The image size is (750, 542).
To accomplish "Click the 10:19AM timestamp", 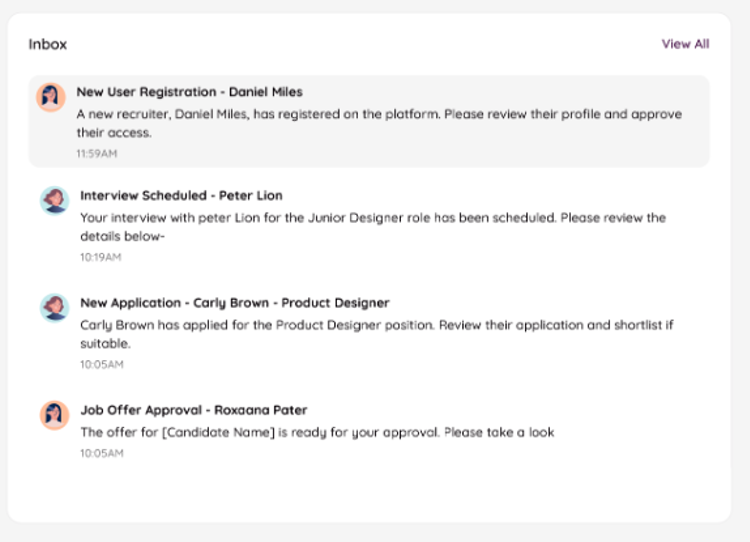I will [x=100, y=257].
